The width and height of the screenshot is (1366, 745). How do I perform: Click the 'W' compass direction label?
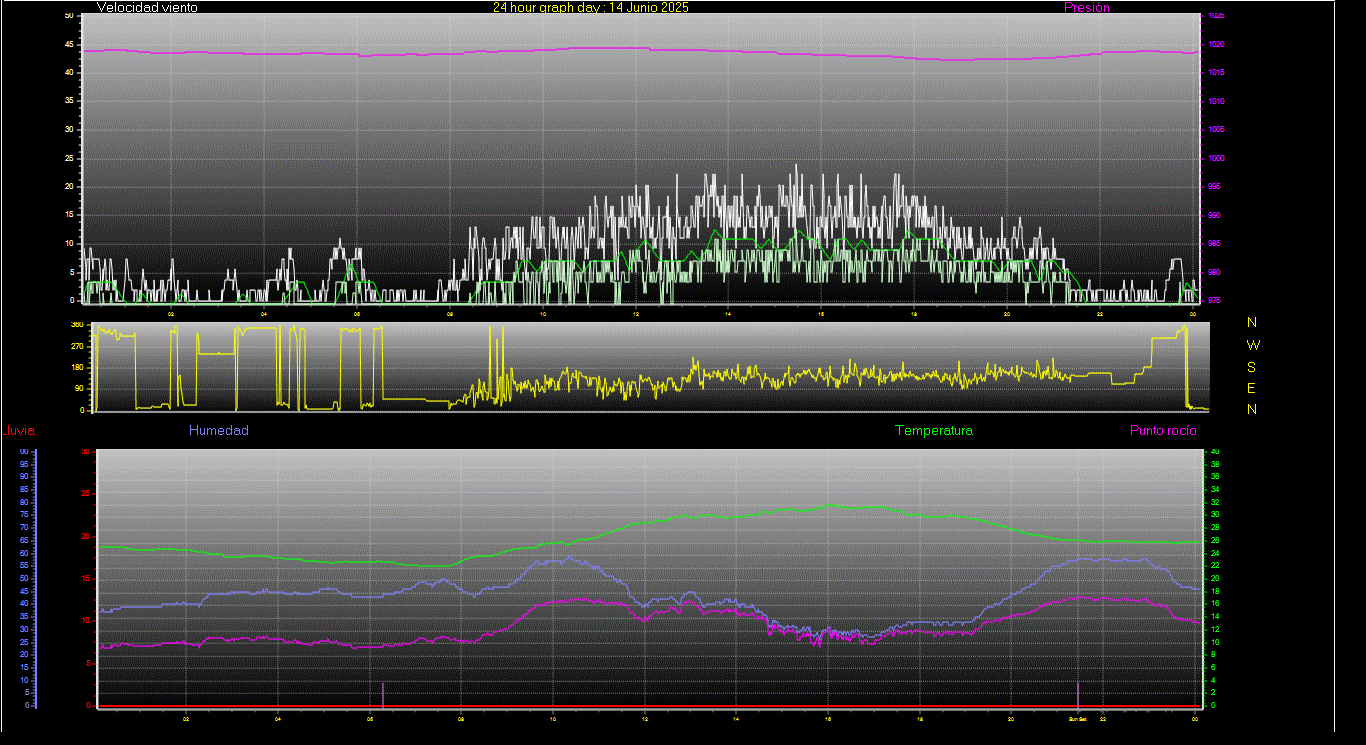(1253, 344)
